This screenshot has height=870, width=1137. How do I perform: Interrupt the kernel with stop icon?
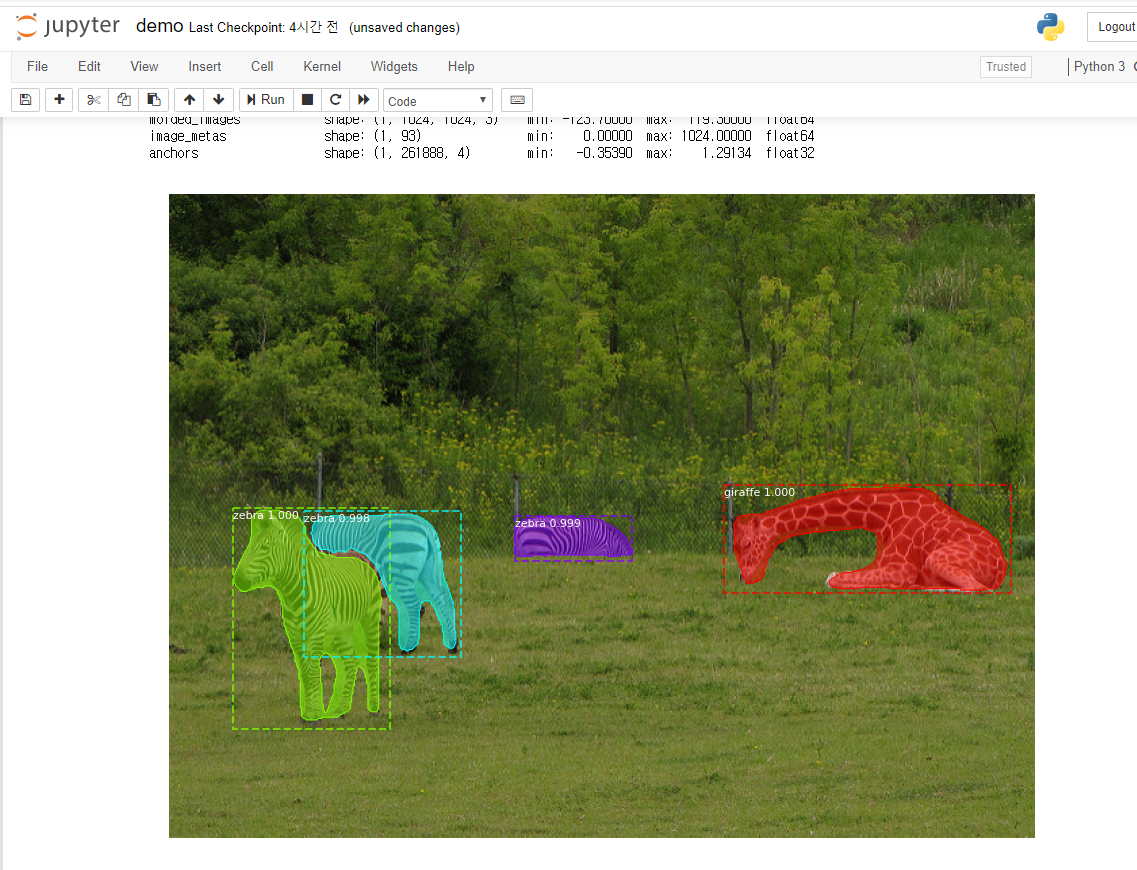[x=307, y=99]
